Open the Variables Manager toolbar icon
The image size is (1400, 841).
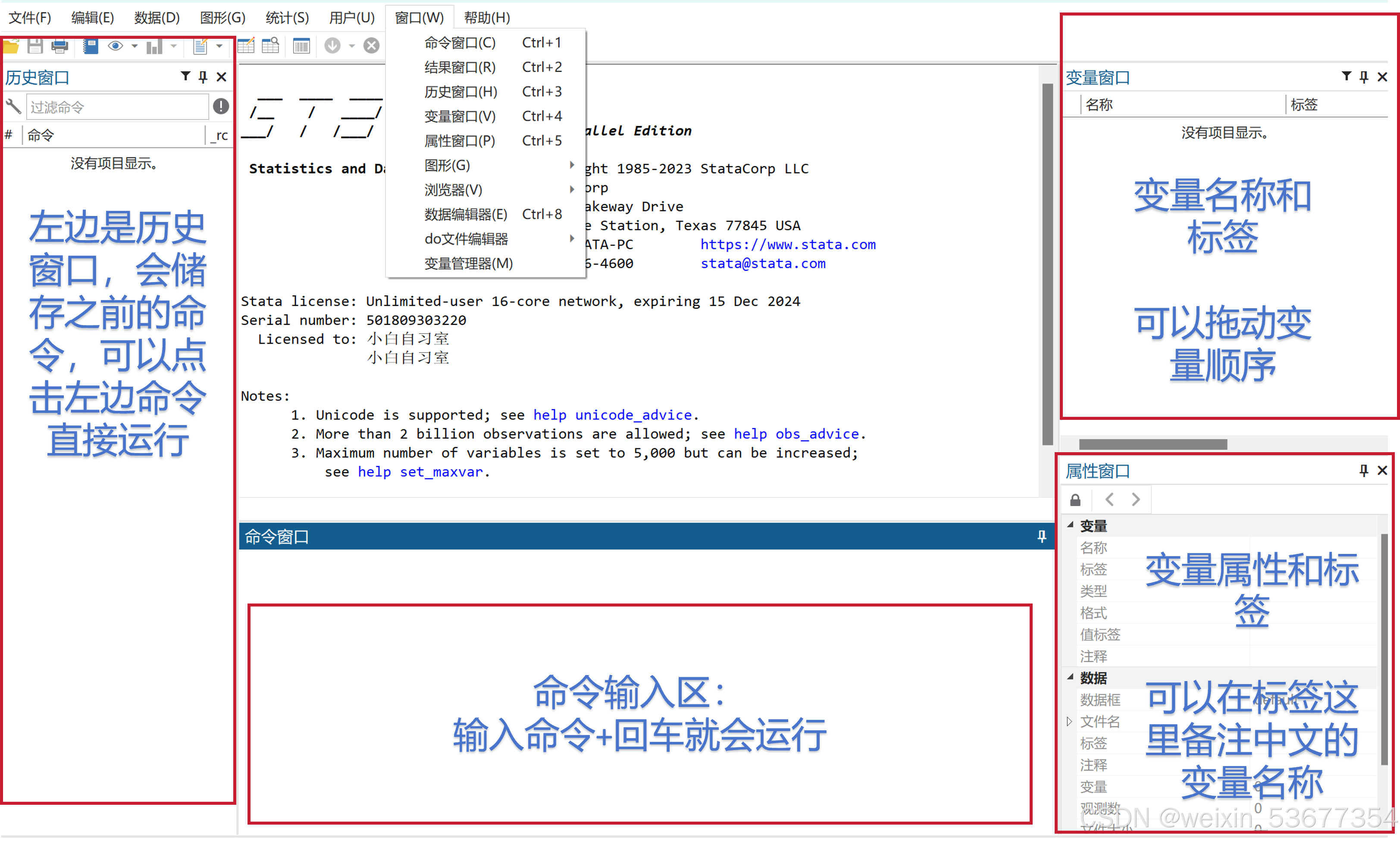pos(301,46)
